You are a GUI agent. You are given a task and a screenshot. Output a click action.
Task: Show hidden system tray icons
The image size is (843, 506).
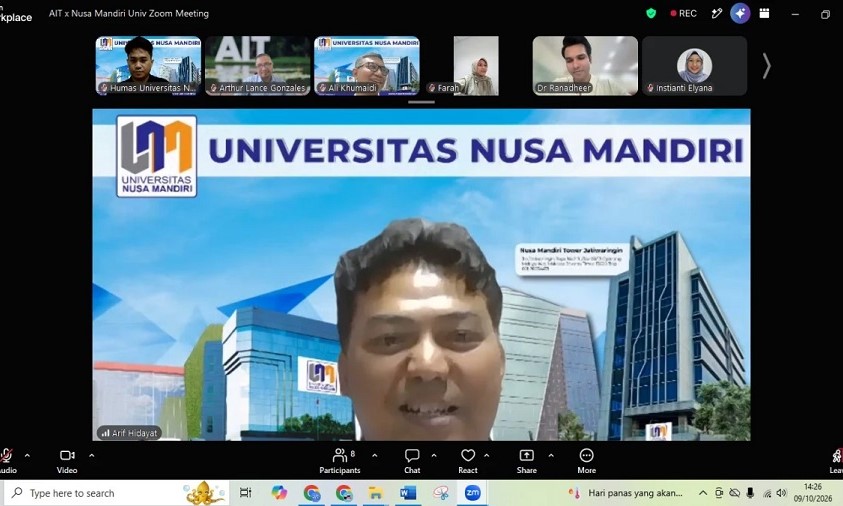point(703,493)
